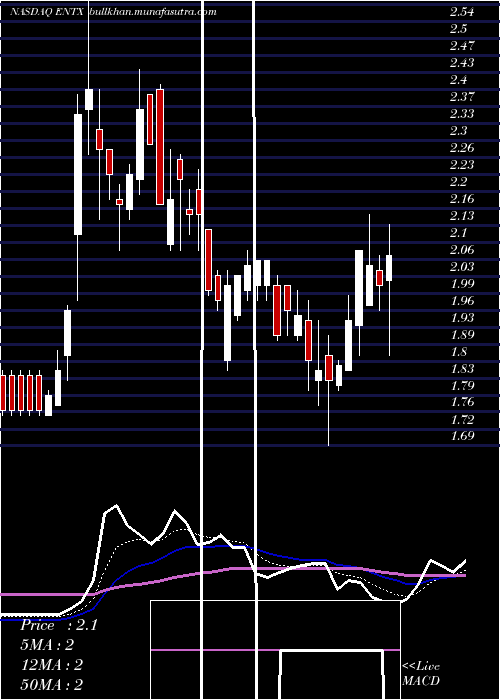Click the 2.16 price axis label
The width and height of the screenshot is (500, 700).
[x=462, y=199]
